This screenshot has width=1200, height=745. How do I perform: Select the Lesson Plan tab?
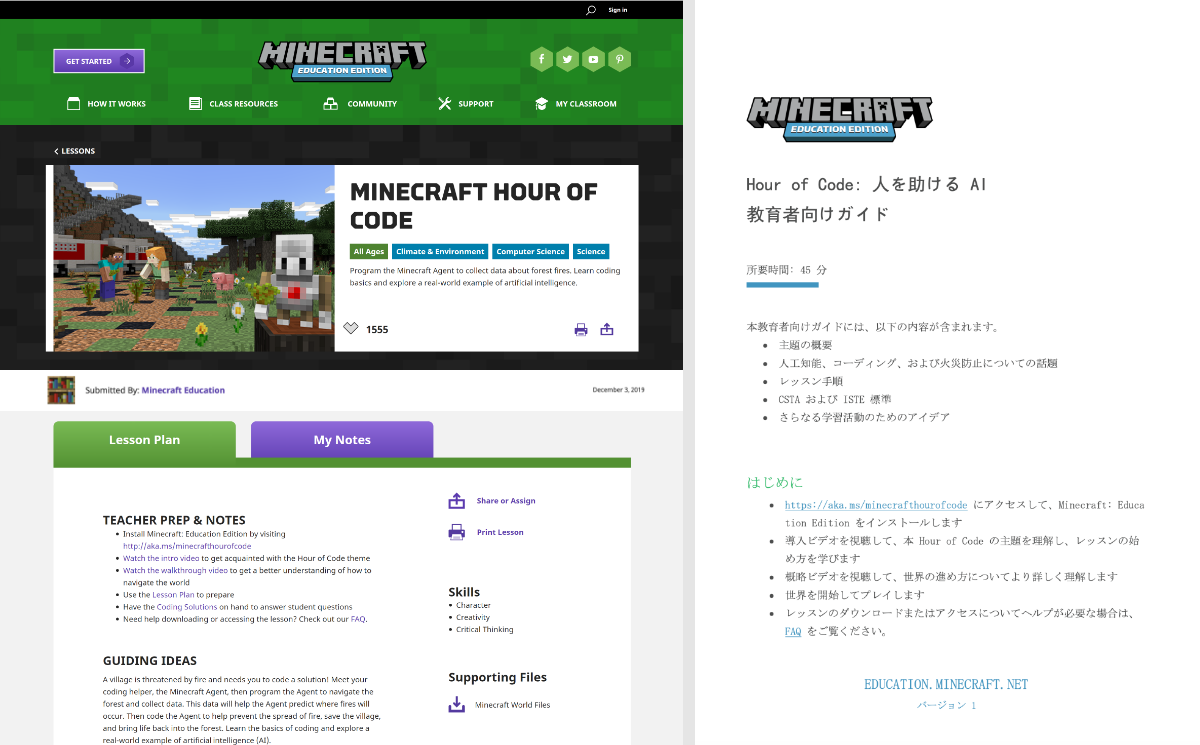[144, 439]
